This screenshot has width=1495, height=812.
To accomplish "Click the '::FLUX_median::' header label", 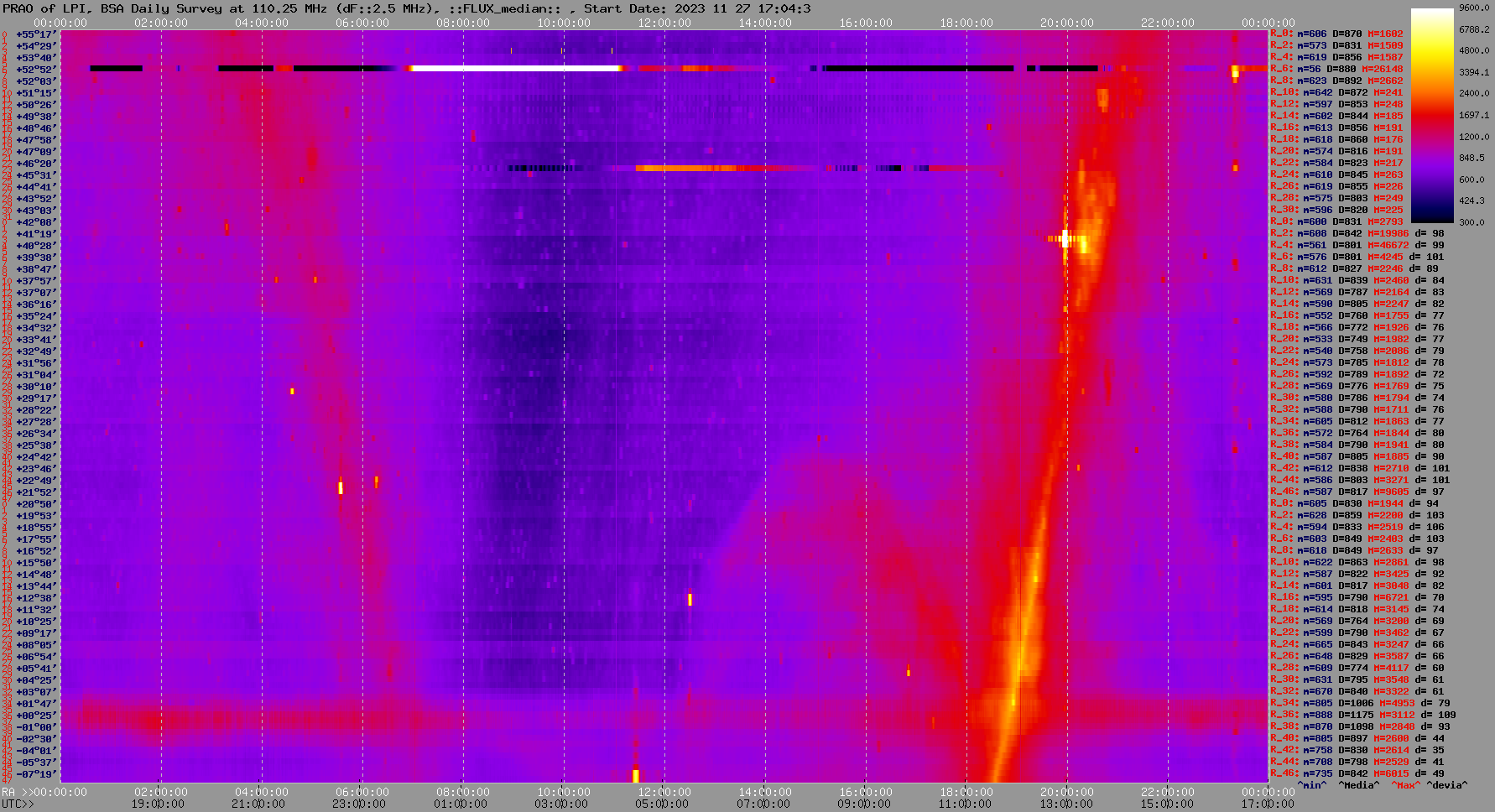I will [x=505, y=8].
